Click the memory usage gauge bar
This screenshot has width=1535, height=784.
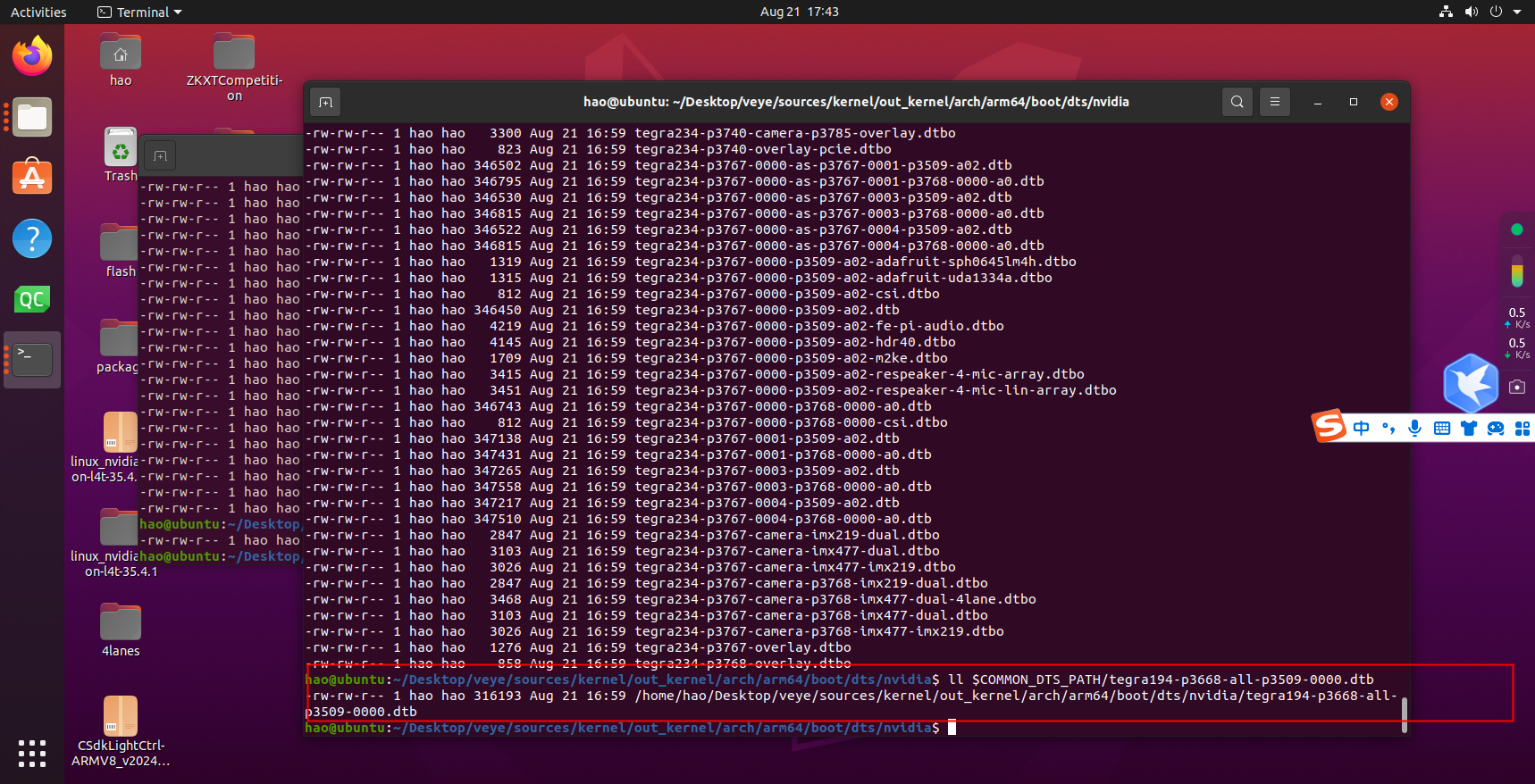coord(1516,271)
